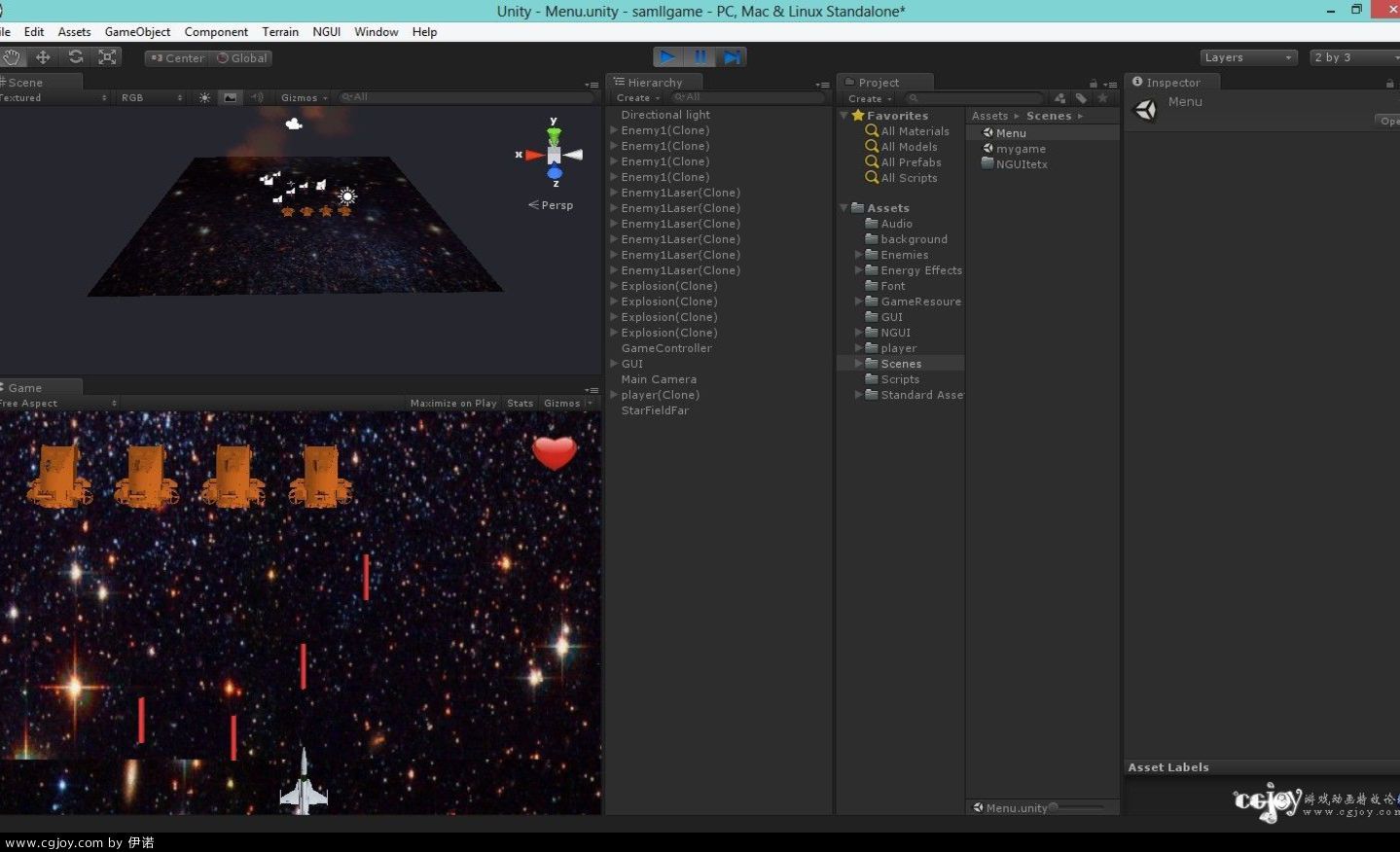Image resolution: width=1400 pixels, height=852 pixels.
Task: Open the 2 by 3 layout dropdown
Action: (x=1354, y=57)
